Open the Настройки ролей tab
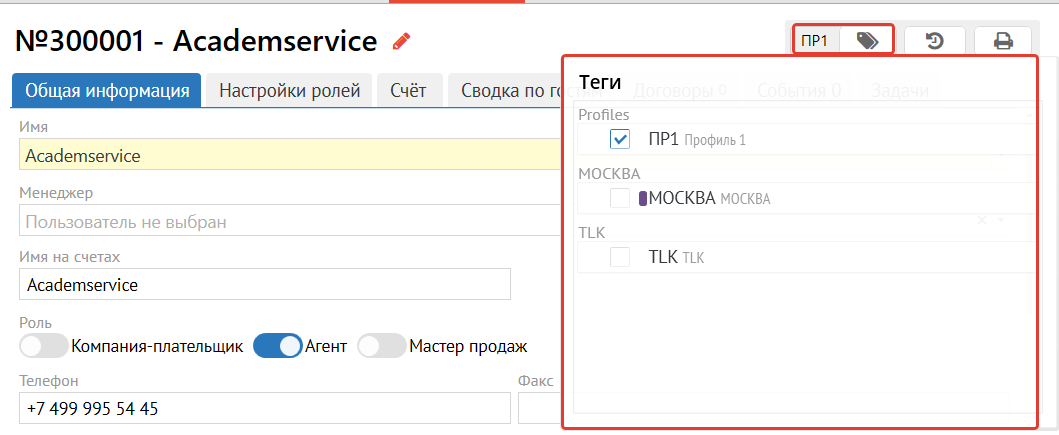 point(289,91)
